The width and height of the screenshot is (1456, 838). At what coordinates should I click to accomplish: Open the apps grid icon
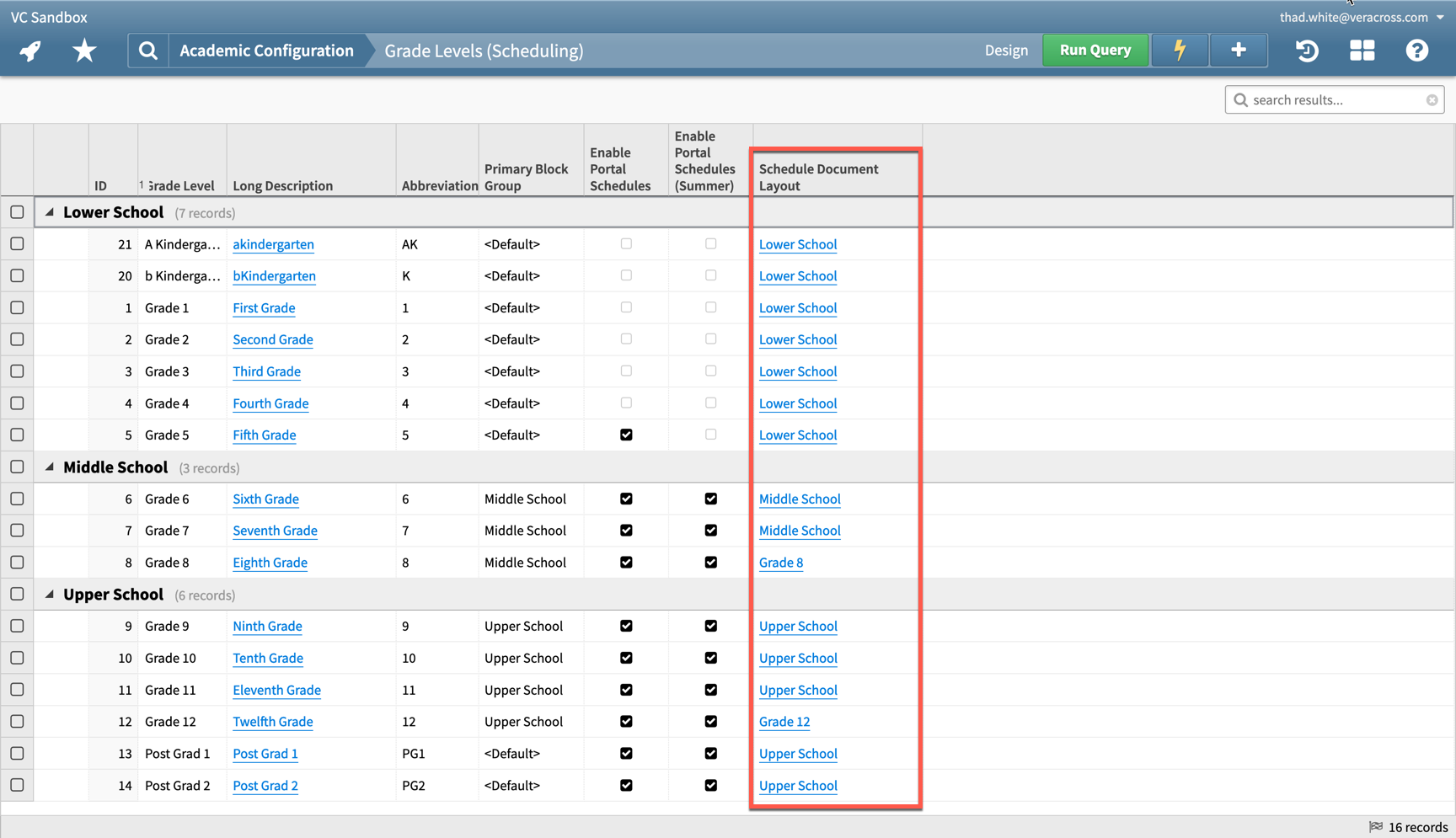[x=1362, y=51]
